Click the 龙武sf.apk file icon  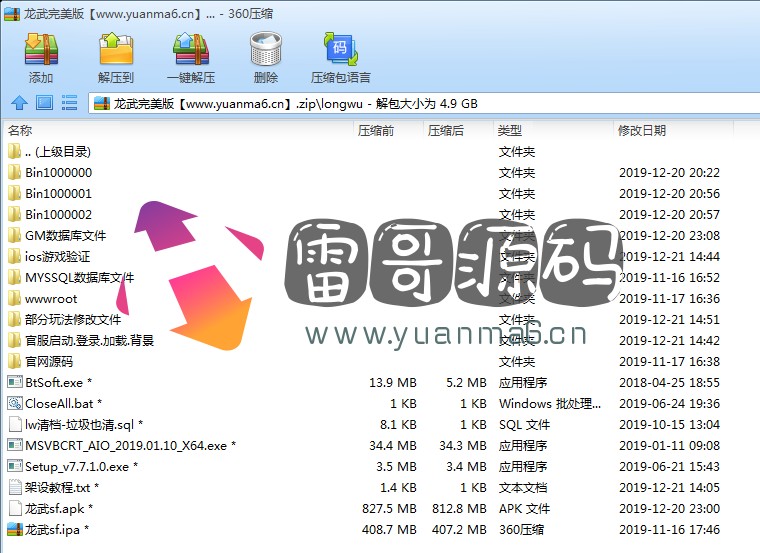[x=15, y=508]
